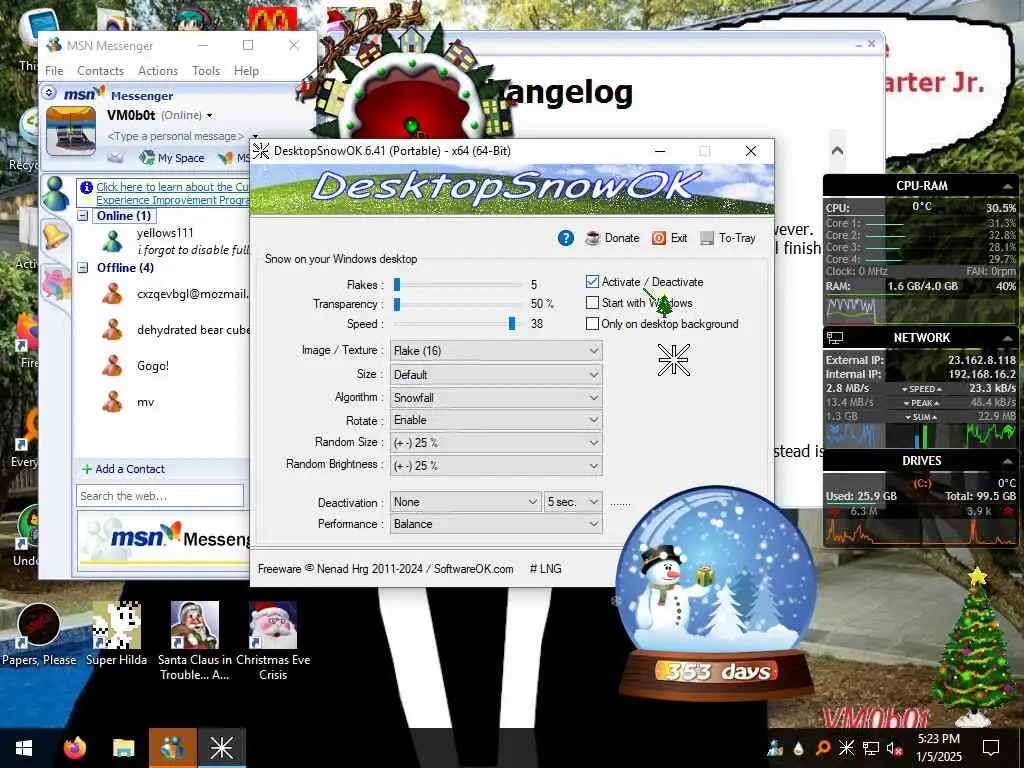Screen dimensions: 1024x768
Task: Click the snowflake texture preview image
Action: pyautogui.click(x=673, y=360)
